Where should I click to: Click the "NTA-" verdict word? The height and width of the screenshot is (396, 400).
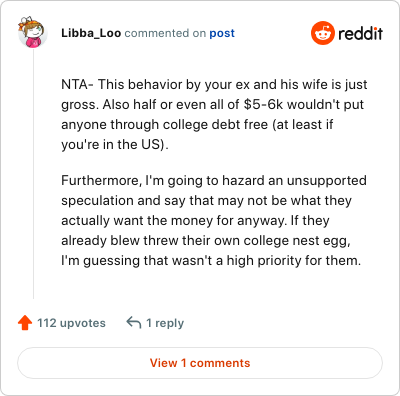(77, 84)
